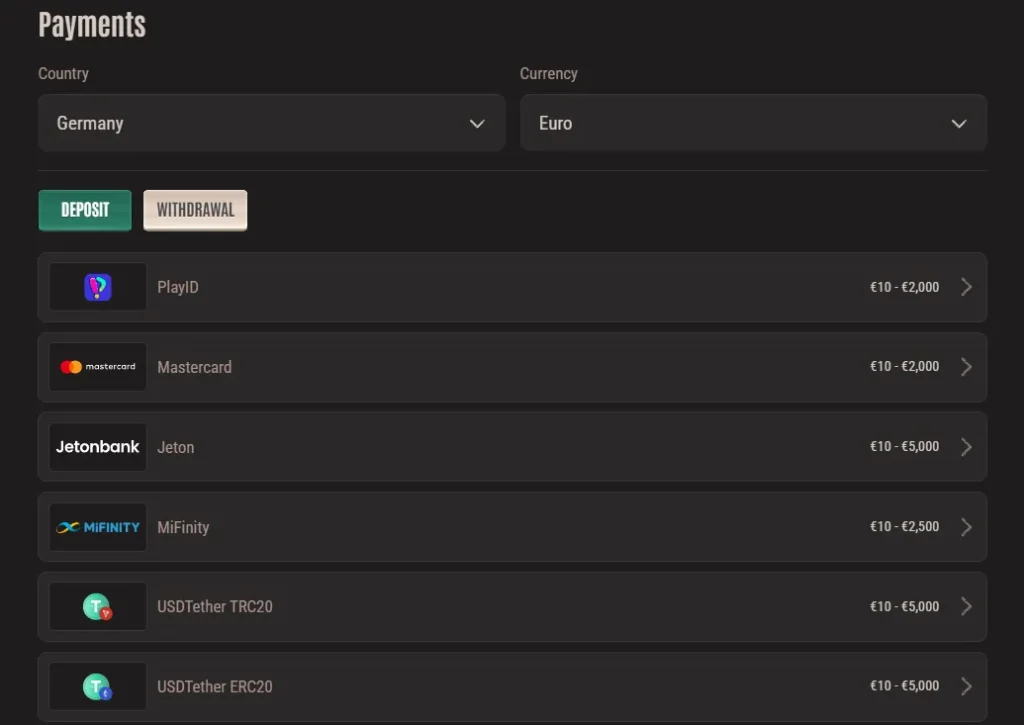Switch to the Withdrawal tab

195,210
